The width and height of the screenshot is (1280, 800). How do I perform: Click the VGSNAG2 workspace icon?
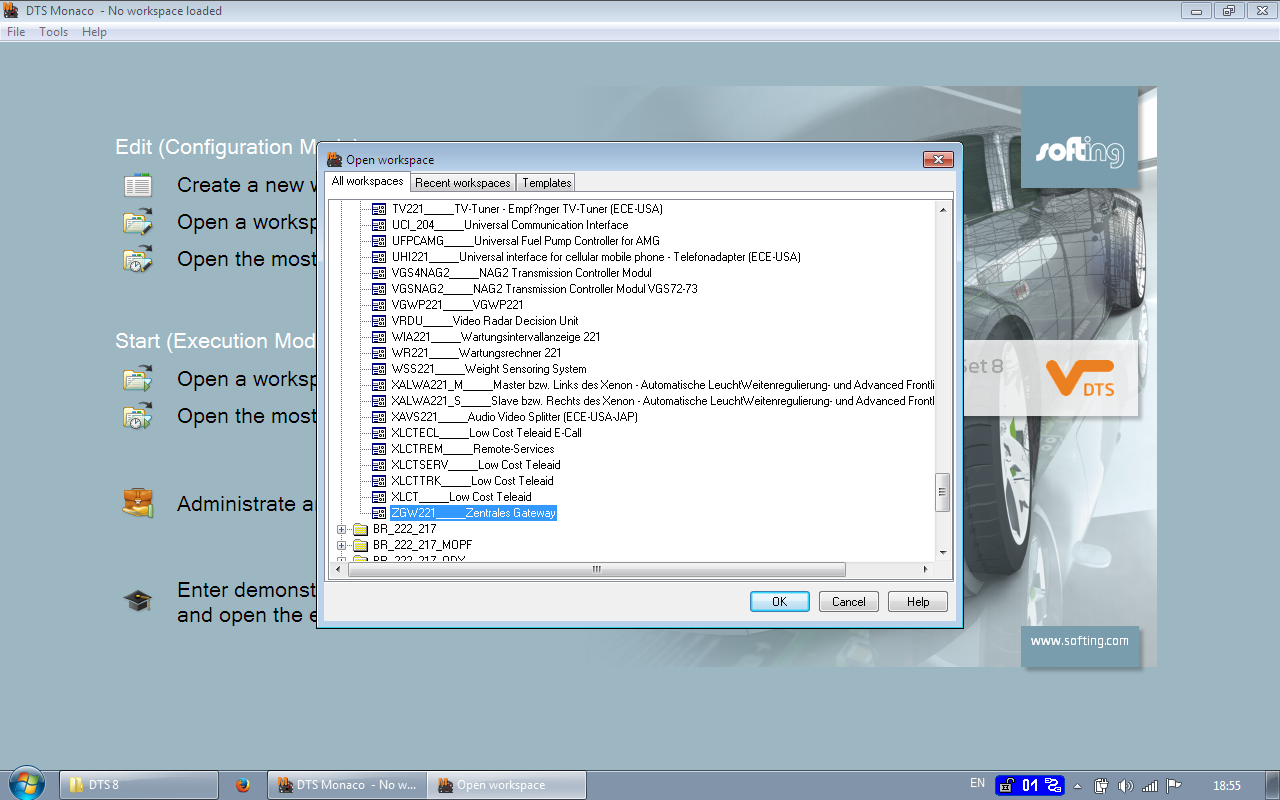pyautogui.click(x=379, y=289)
